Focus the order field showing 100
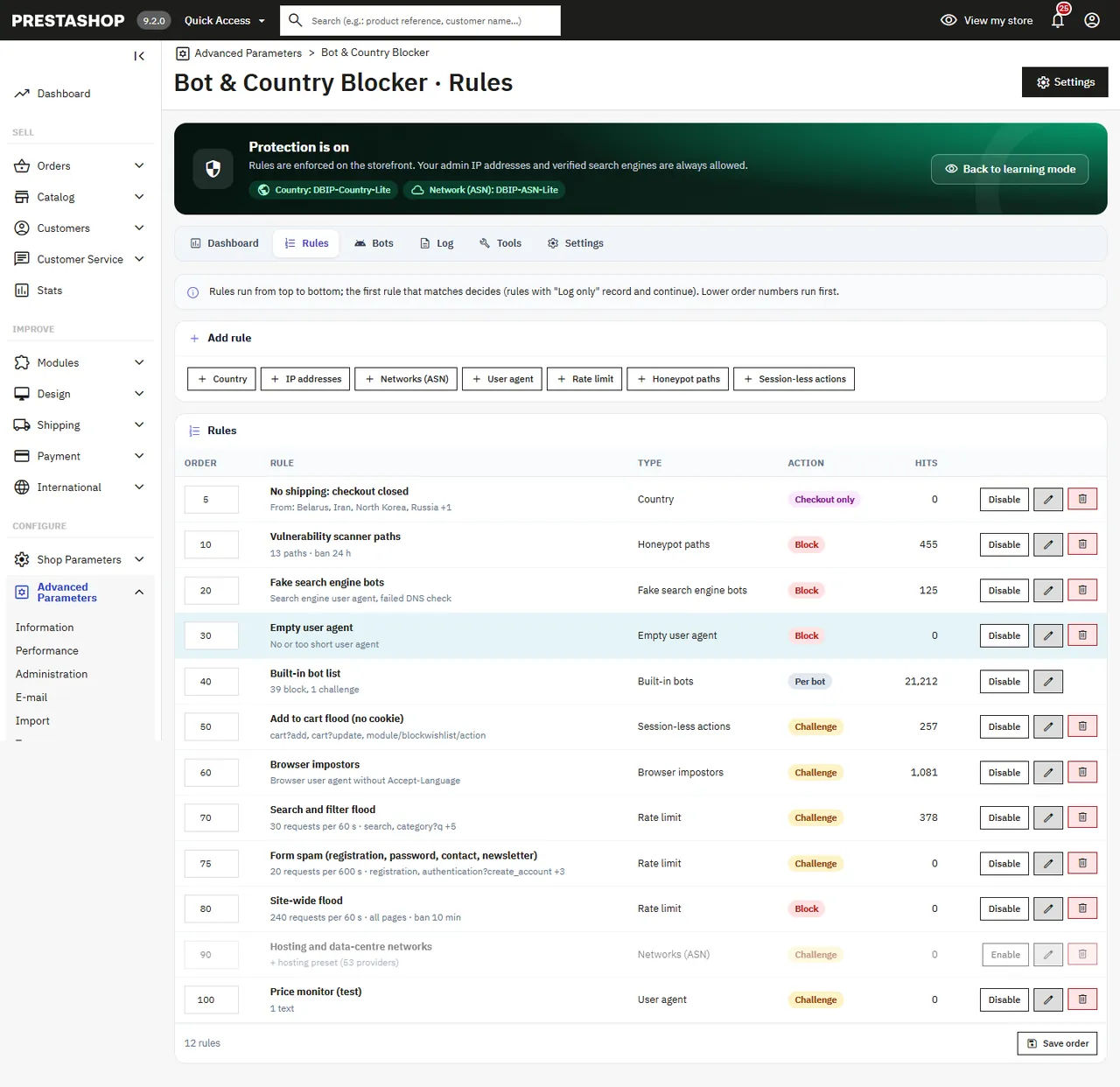1120x1087 pixels. coord(212,999)
